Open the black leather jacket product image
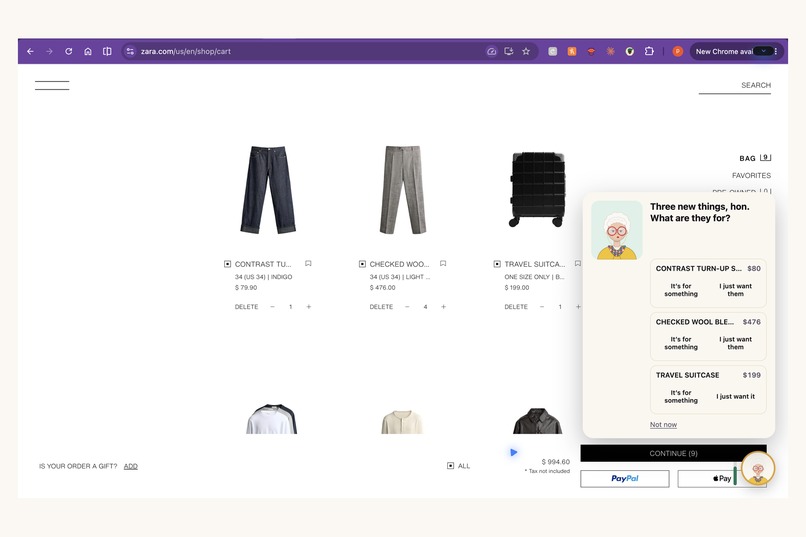Image resolution: width=806 pixels, height=537 pixels. [x=538, y=421]
